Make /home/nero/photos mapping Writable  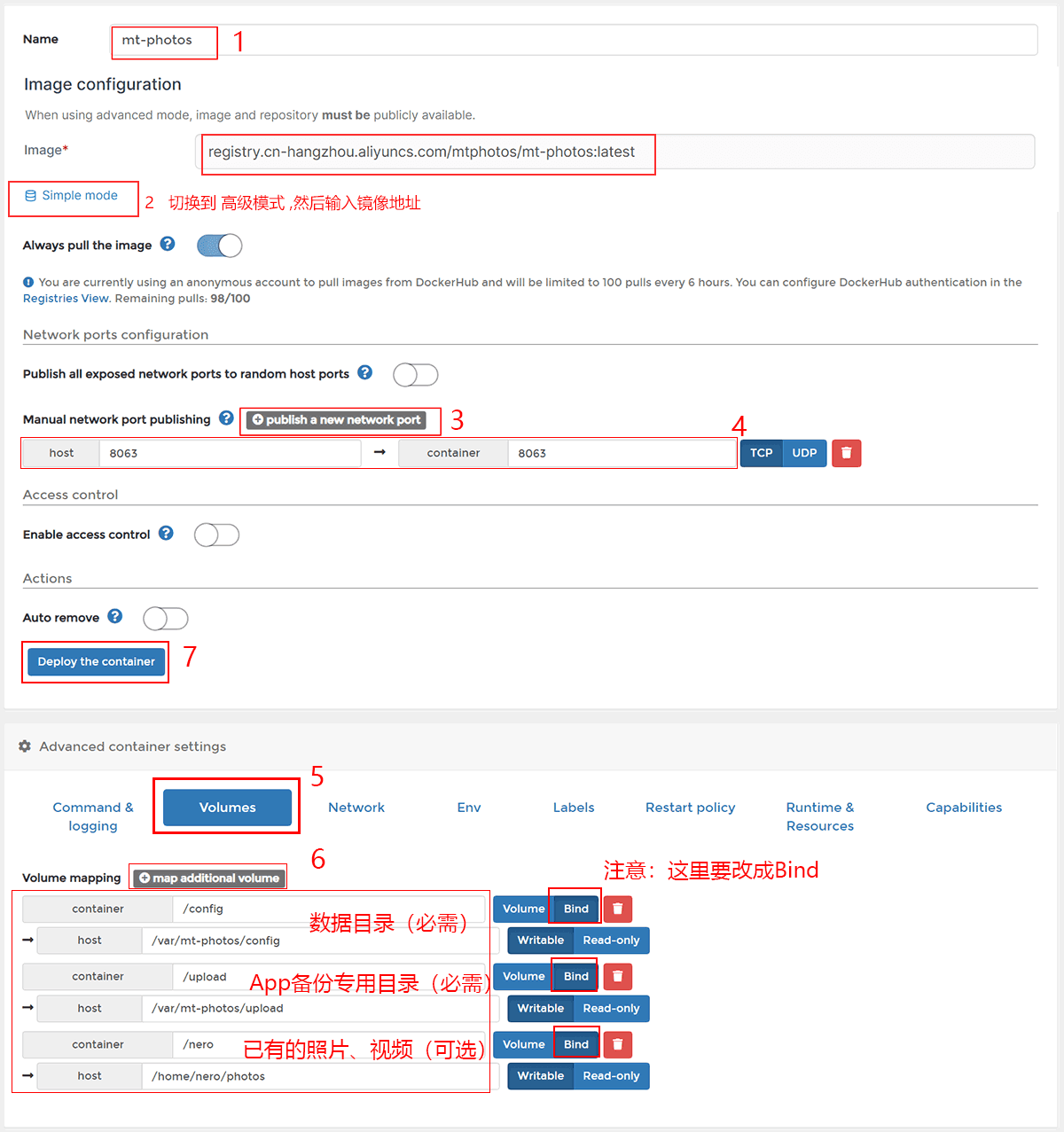point(541,1076)
